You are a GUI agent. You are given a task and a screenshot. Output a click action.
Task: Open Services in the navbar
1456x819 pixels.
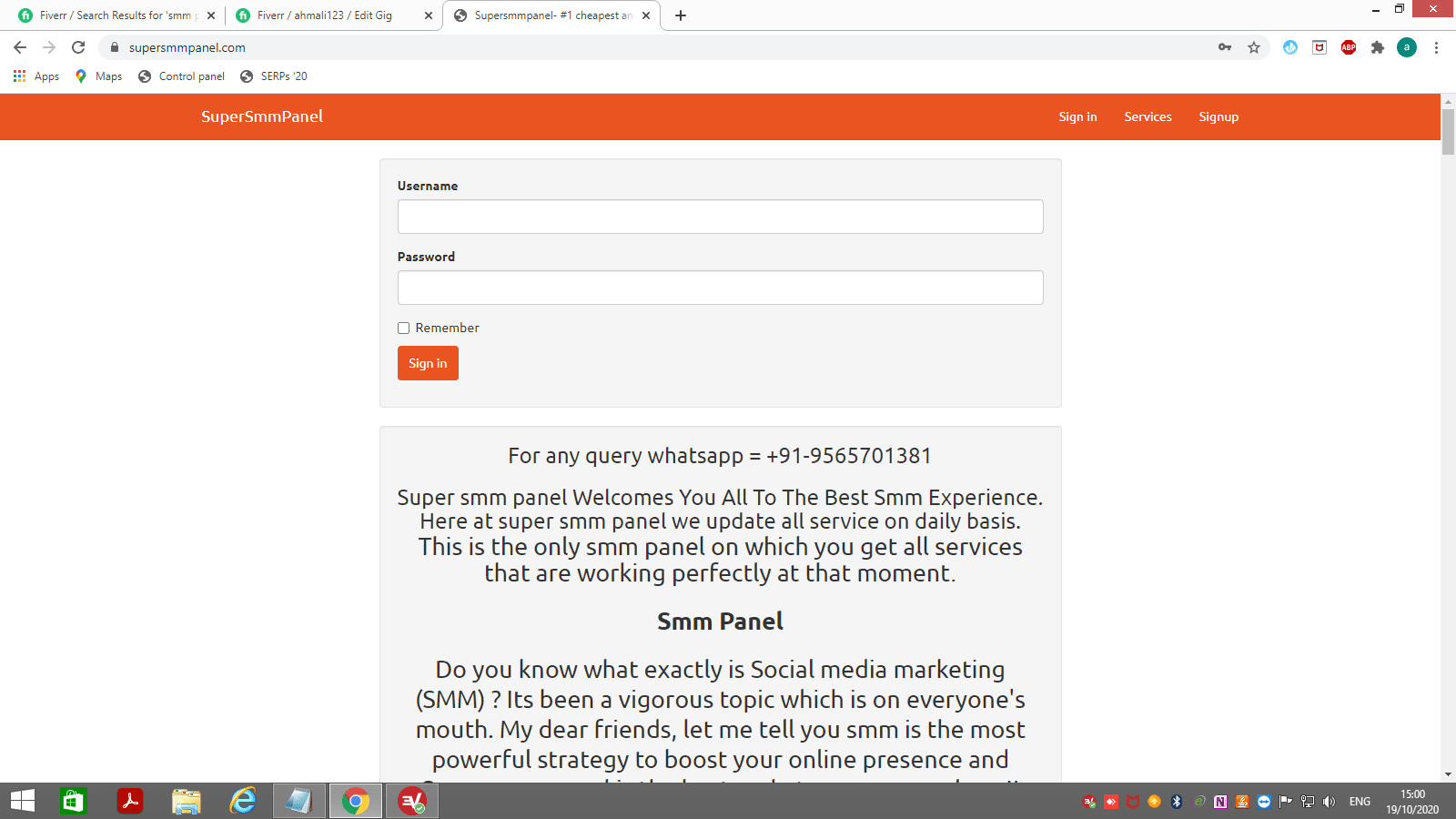click(1148, 116)
